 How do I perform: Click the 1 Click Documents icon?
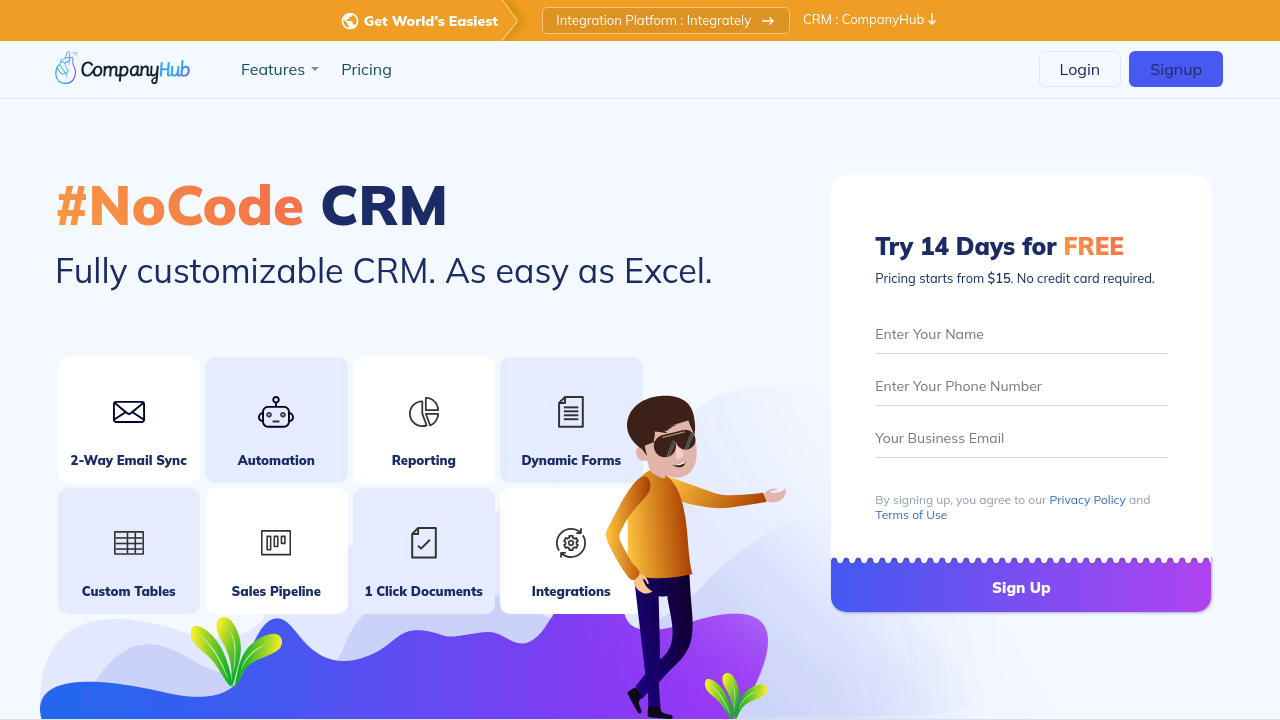424,543
